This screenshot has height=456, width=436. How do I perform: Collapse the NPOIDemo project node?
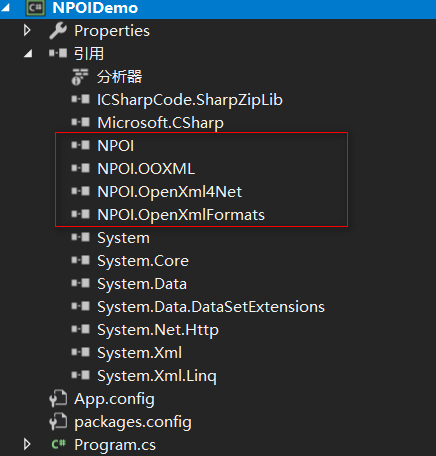[5, 8]
